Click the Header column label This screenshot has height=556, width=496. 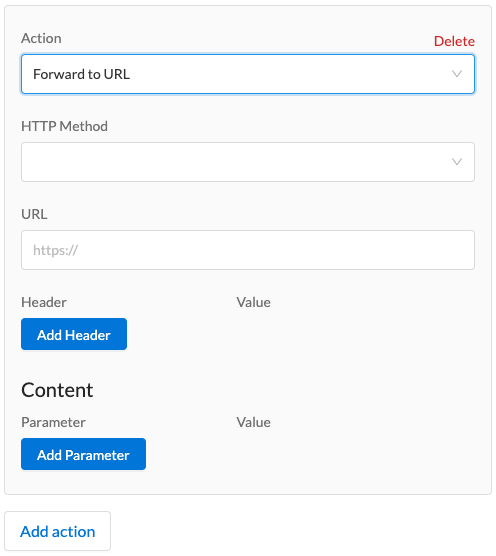point(44,302)
